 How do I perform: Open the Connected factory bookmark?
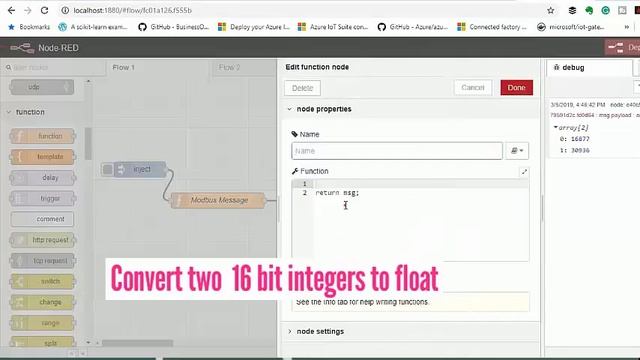tap(492, 27)
